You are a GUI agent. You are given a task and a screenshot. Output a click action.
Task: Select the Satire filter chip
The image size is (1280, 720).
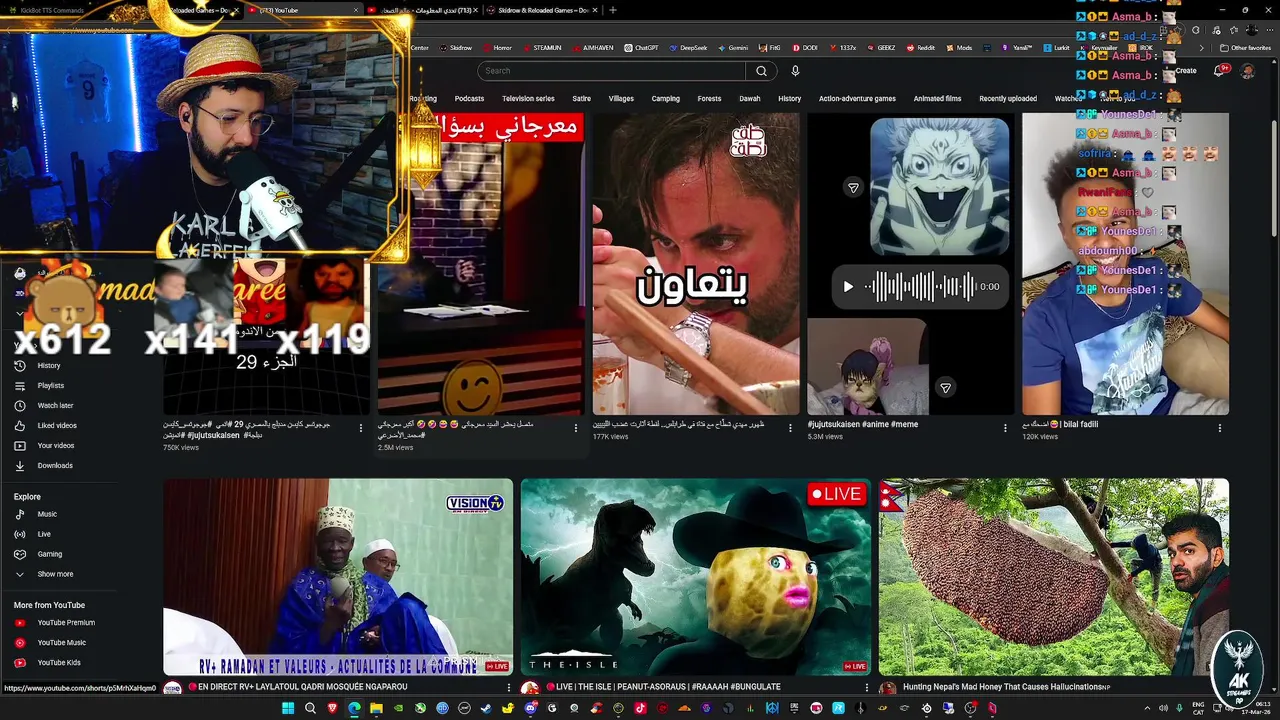[581, 99]
